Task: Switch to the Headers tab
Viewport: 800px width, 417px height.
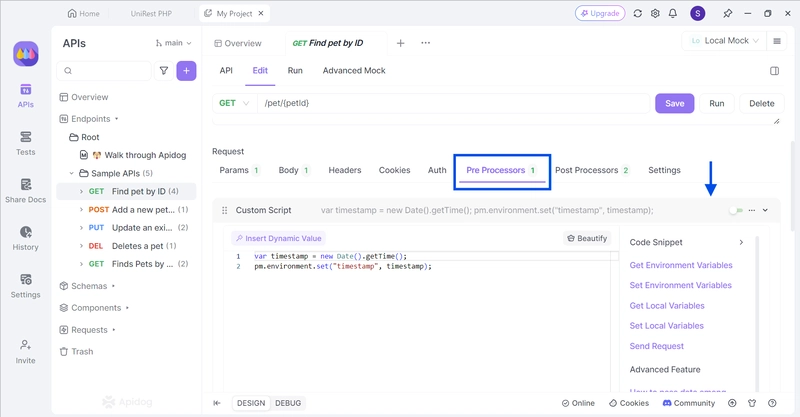Action: coord(344,170)
